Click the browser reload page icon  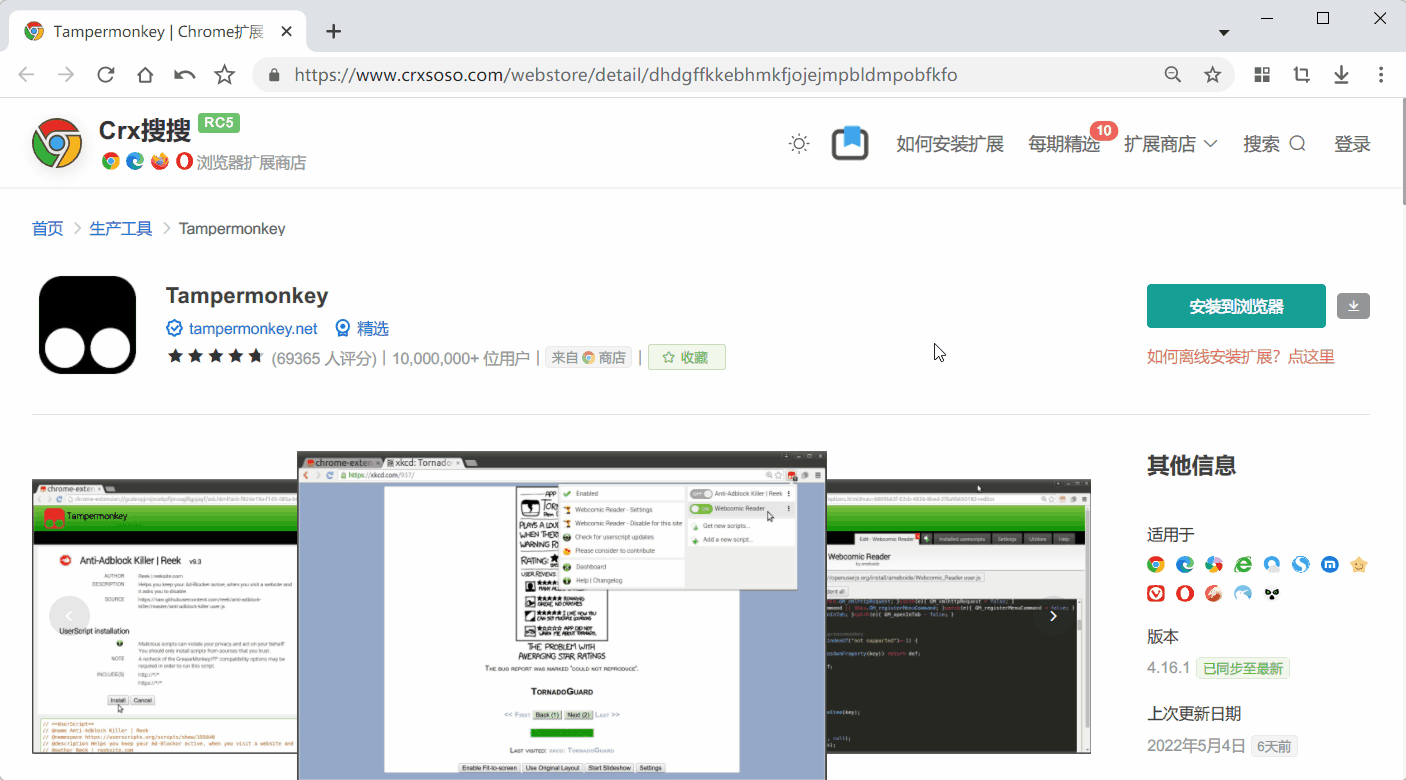pyautogui.click(x=105, y=75)
